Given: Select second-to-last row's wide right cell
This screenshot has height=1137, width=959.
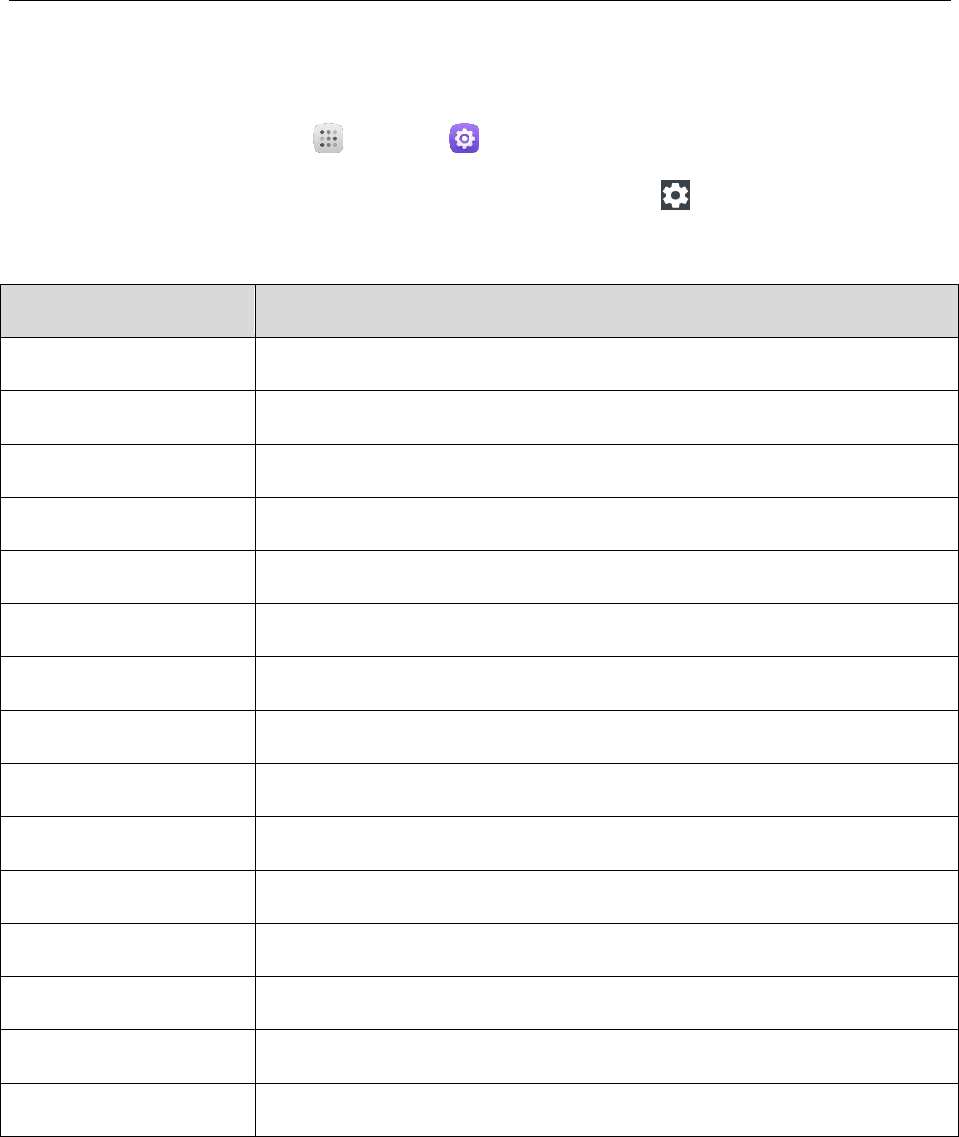Looking at the screenshot, I should [x=607, y=1057].
